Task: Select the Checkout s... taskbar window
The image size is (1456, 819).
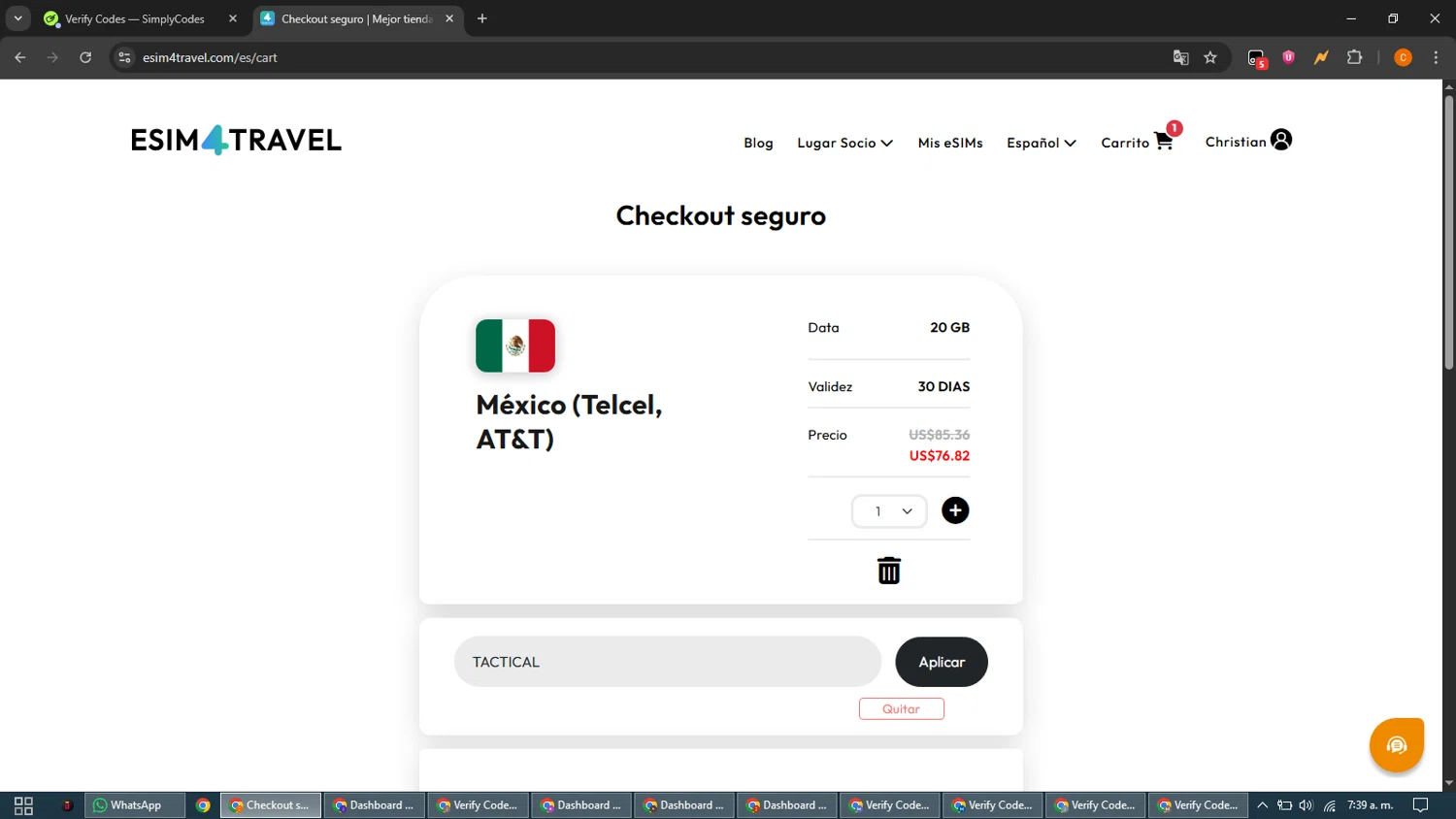Action: coord(271,805)
